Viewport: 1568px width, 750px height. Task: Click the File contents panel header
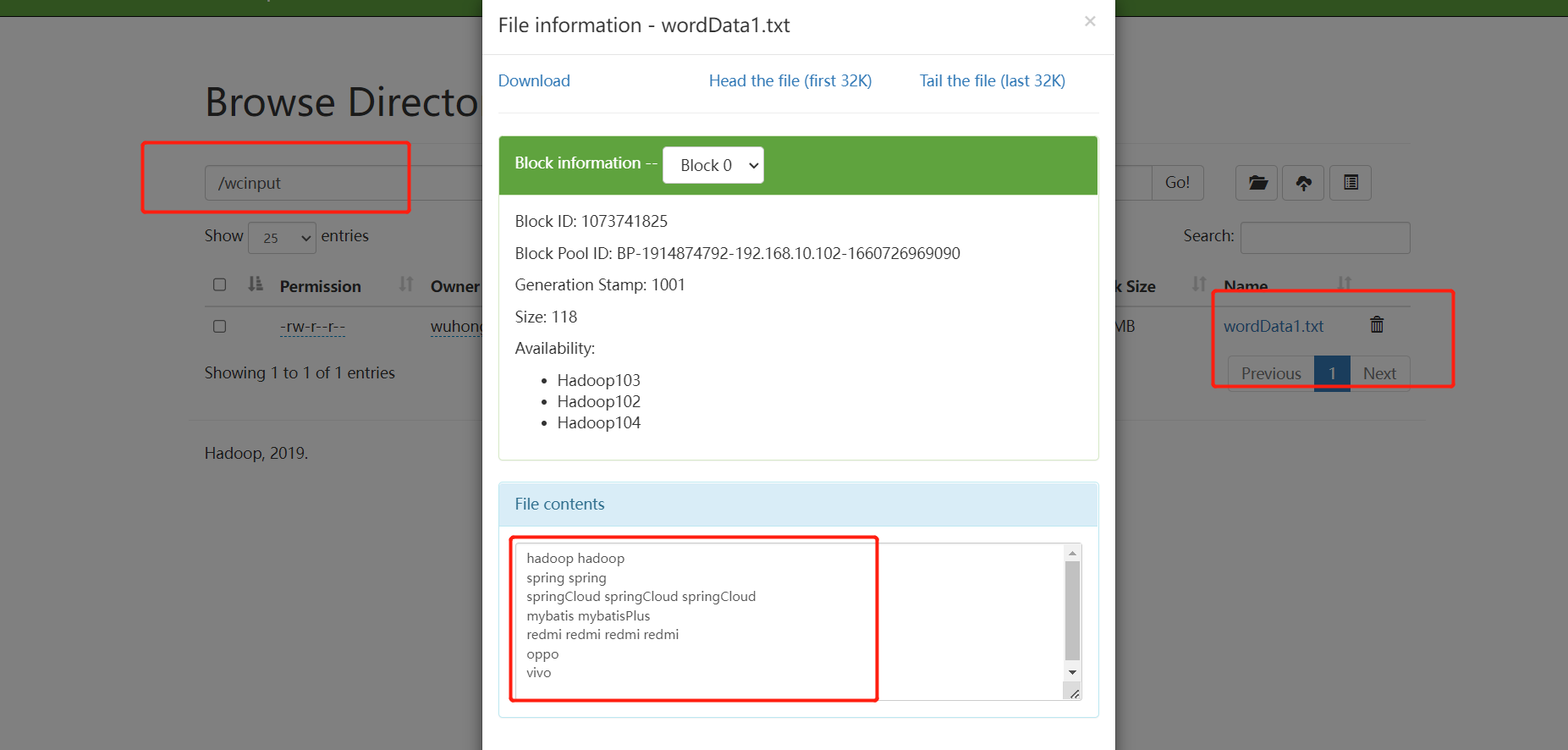click(799, 505)
